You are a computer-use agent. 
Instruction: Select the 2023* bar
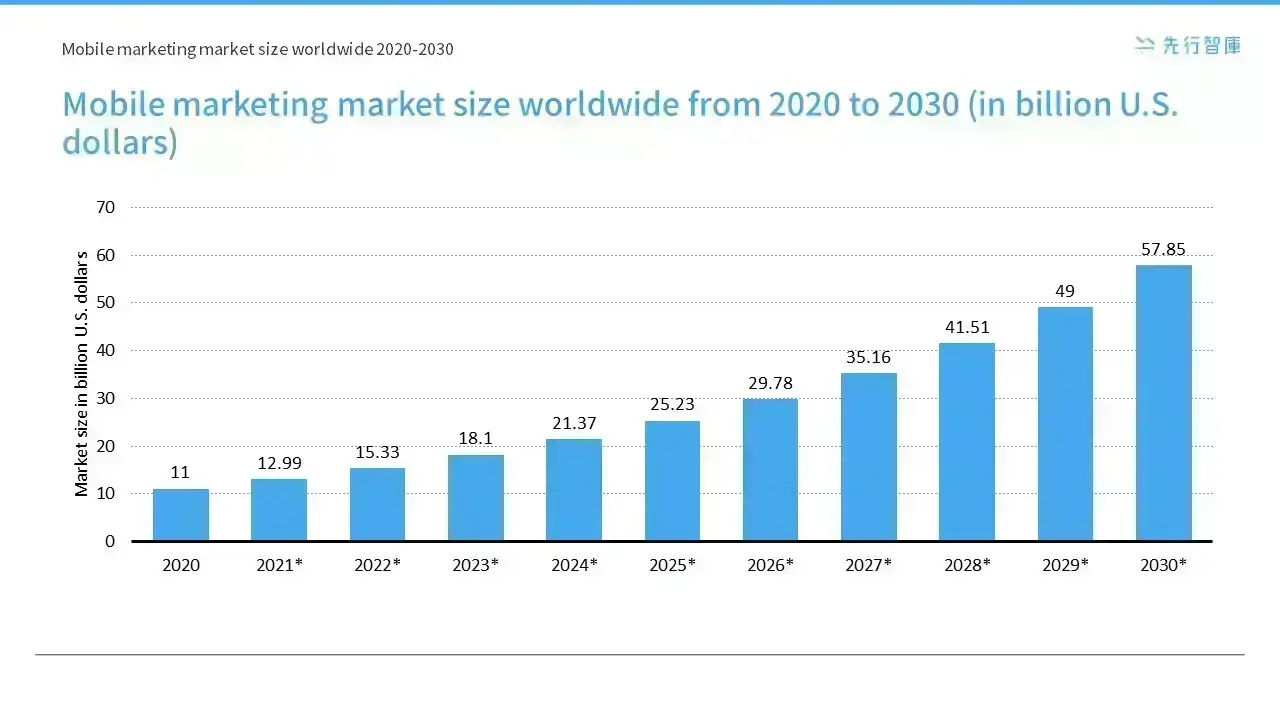pyautogui.click(x=476, y=498)
